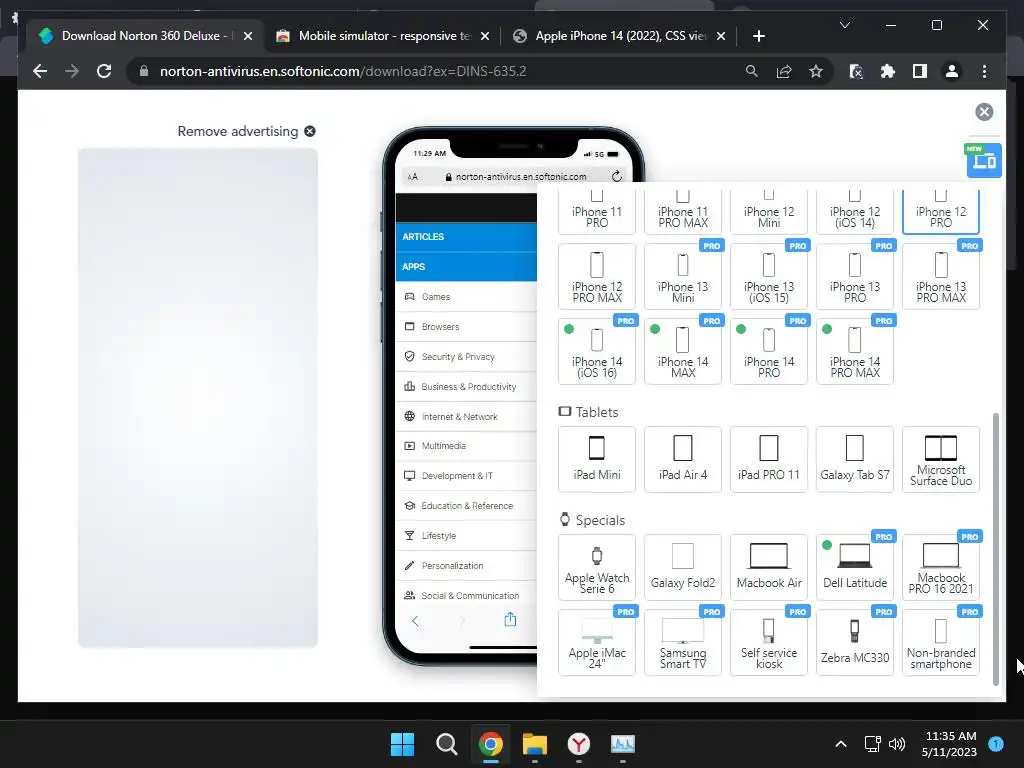Tap the simulated Safari share icon
Screen dimensions: 1024x768
click(x=510, y=620)
